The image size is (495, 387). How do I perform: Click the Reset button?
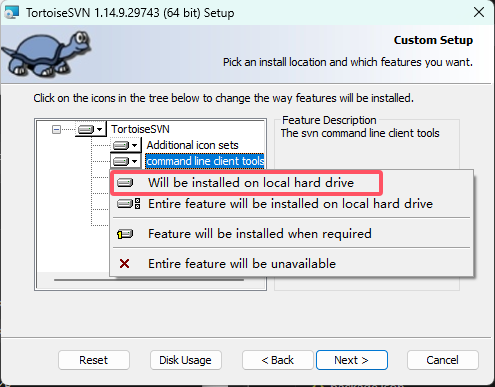[x=94, y=360]
